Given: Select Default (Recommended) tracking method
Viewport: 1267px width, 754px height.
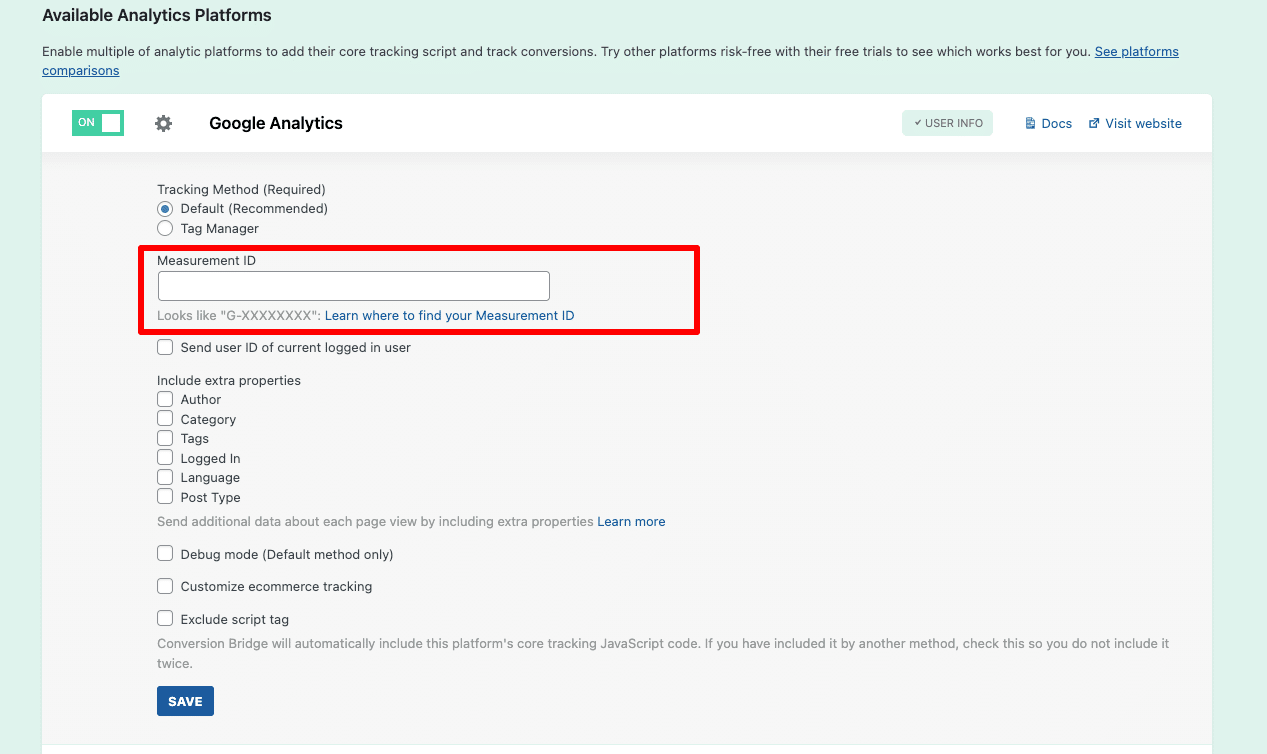Looking at the screenshot, I should pyautogui.click(x=165, y=209).
